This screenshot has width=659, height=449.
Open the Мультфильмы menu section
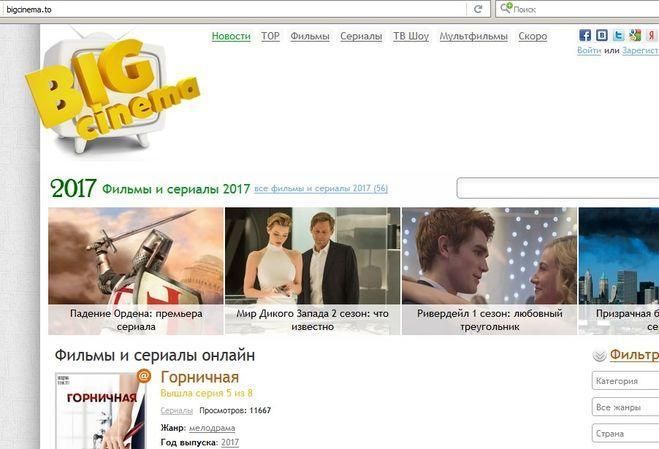point(474,36)
